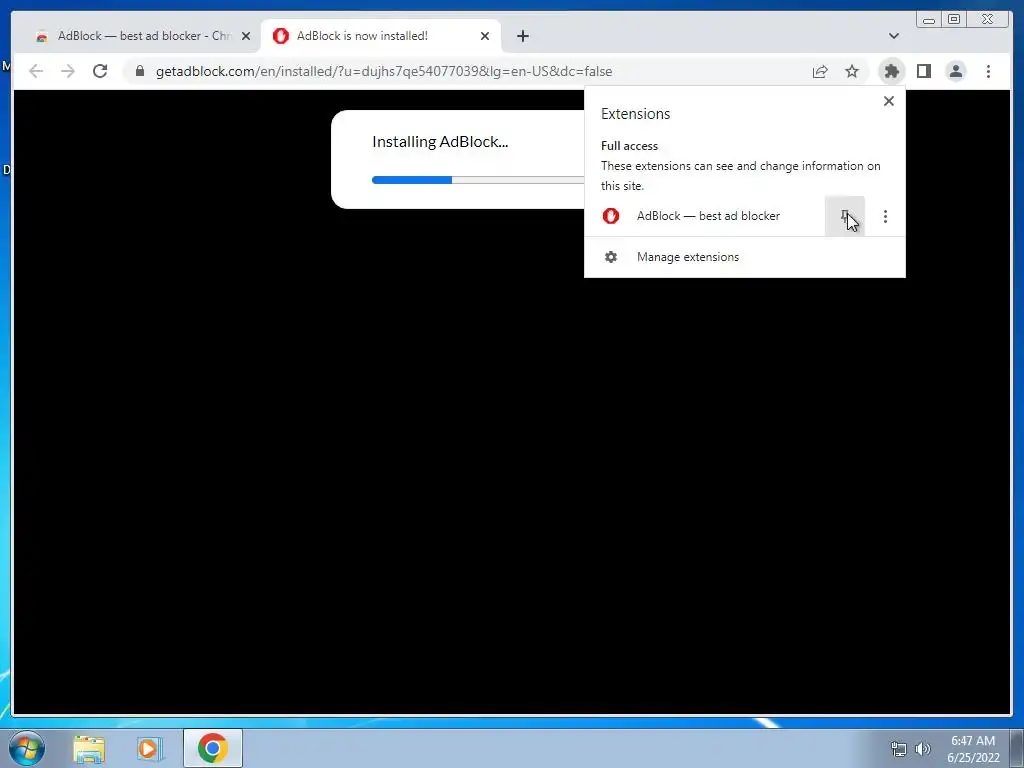
Task: Close the AdBlock is now installed tab
Action: (x=485, y=36)
